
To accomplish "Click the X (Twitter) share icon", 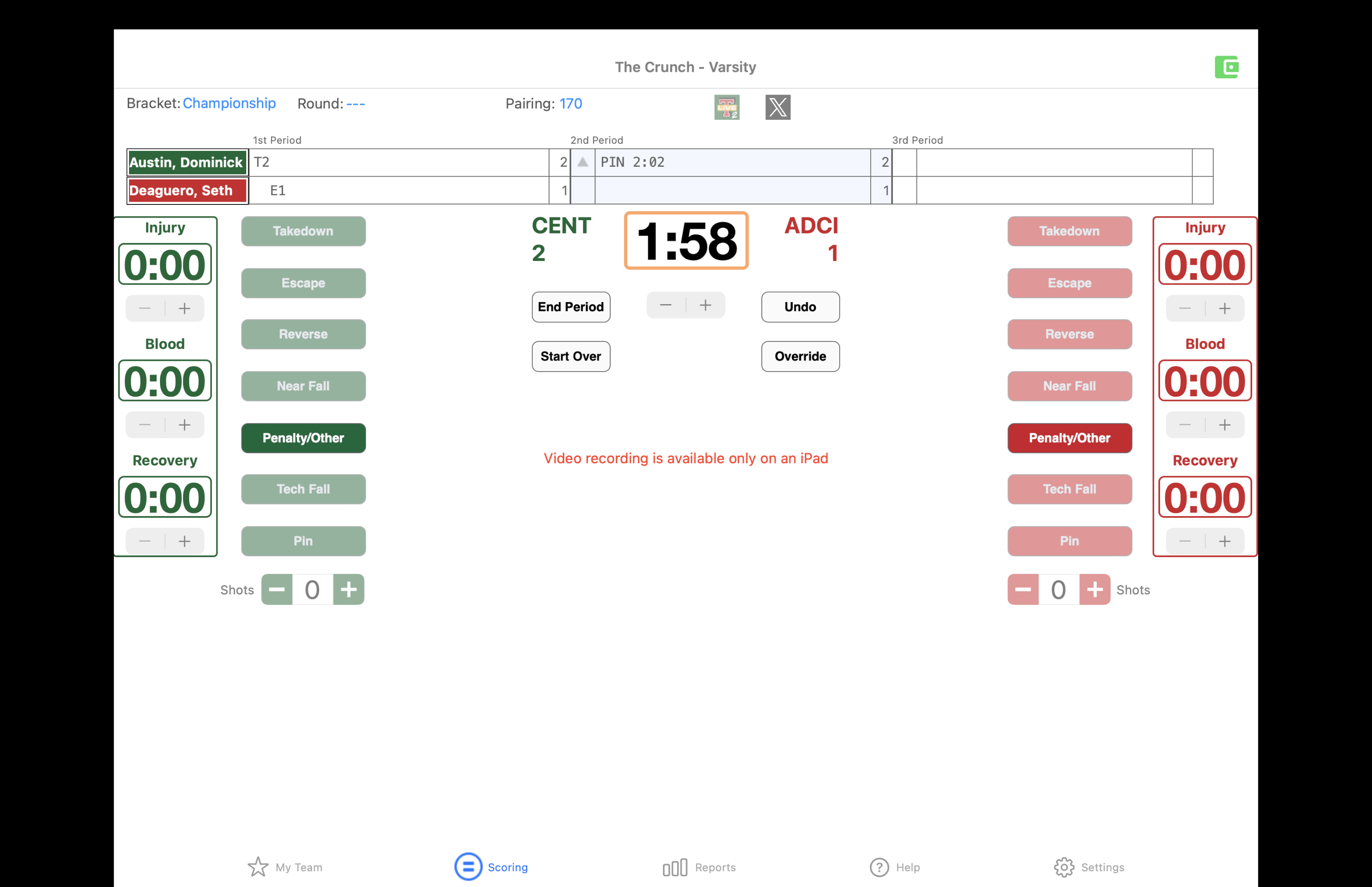I will point(778,107).
